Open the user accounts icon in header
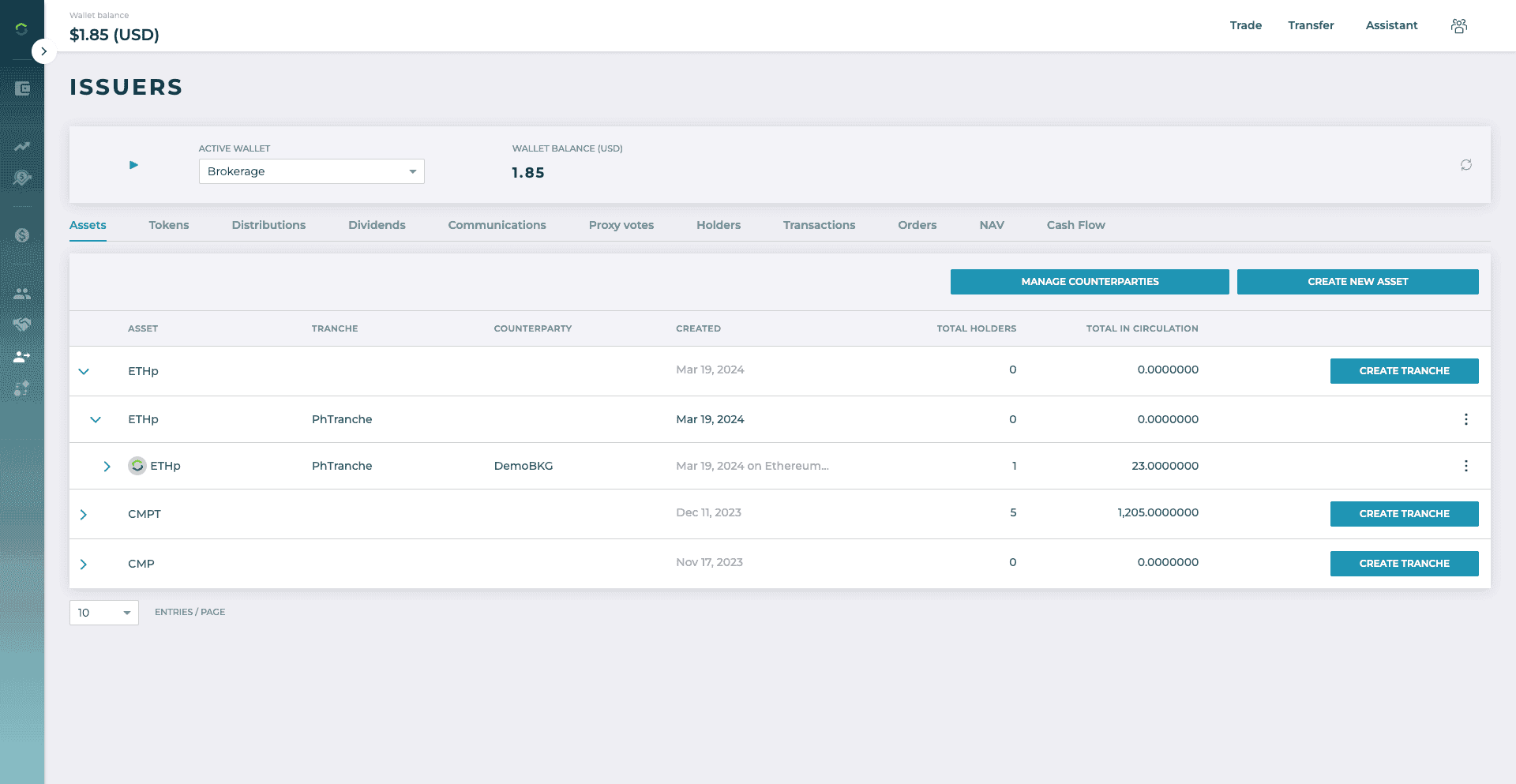This screenshot has height=784, width=1516. [1459, 26]
